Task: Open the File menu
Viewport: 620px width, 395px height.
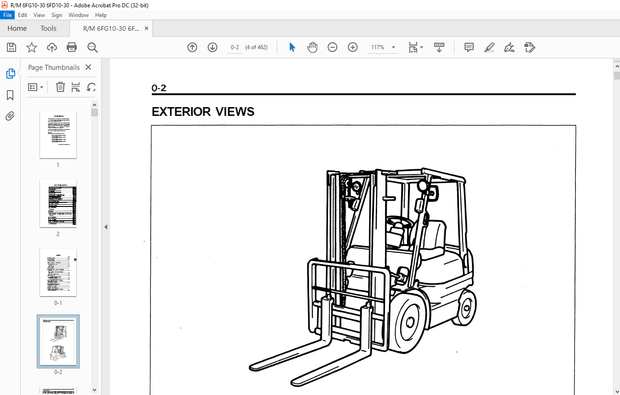Action: tap(8, 15)
